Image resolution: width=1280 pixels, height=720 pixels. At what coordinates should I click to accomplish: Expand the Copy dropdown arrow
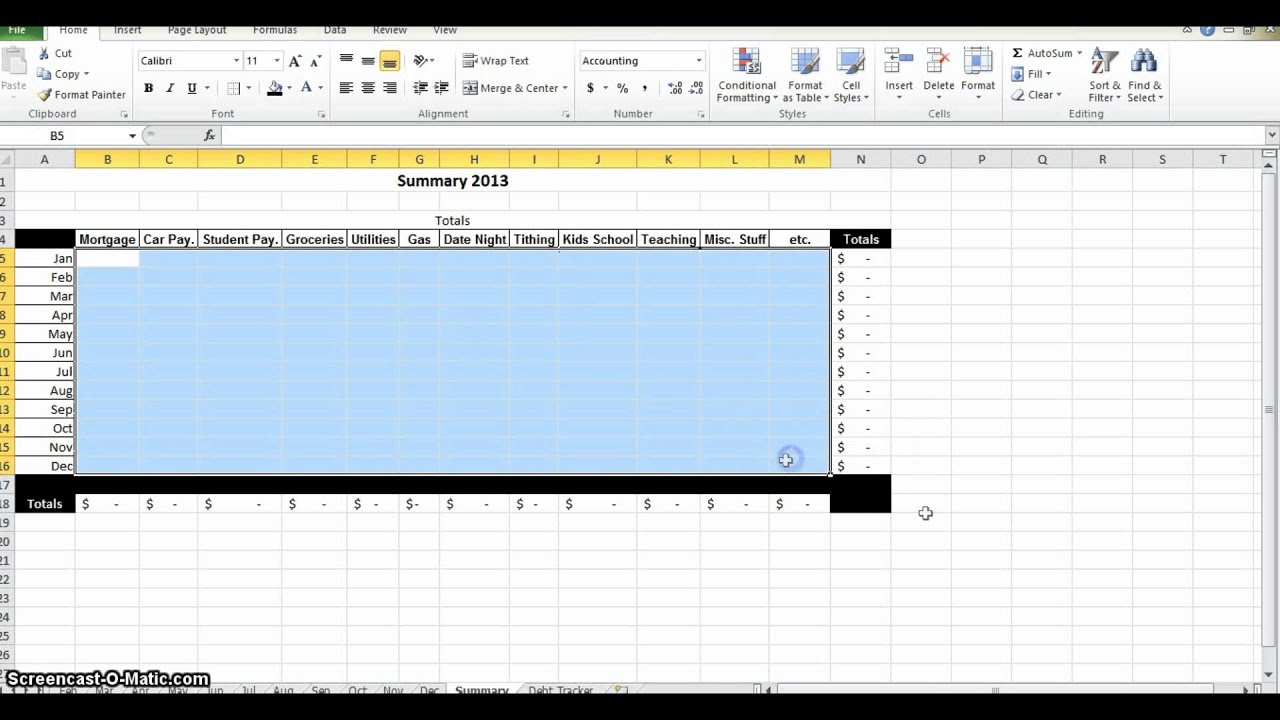(86, 74)
